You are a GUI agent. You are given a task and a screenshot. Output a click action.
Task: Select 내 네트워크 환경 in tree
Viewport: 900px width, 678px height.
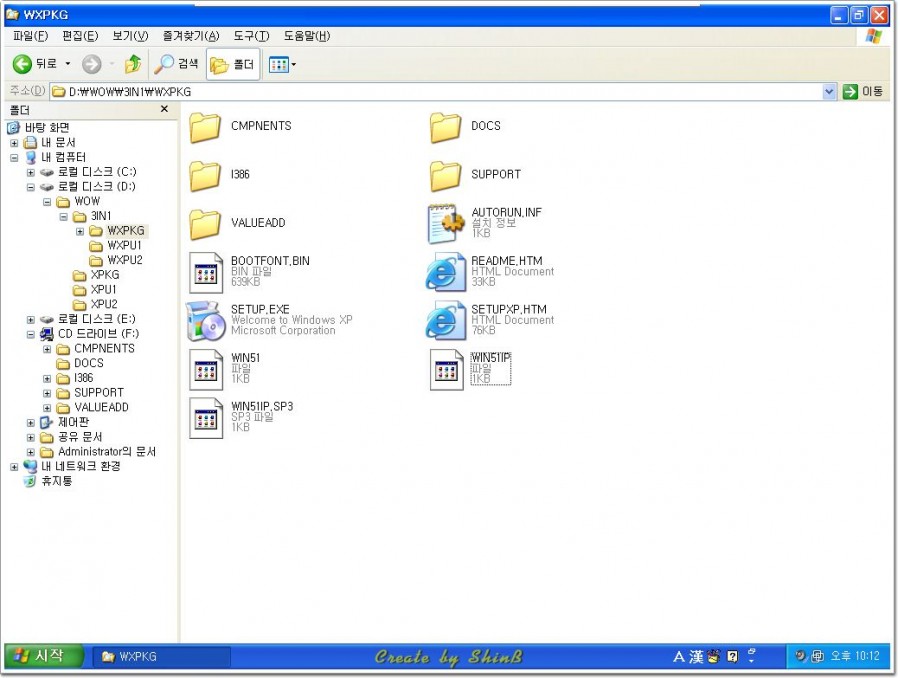(81, 467)
